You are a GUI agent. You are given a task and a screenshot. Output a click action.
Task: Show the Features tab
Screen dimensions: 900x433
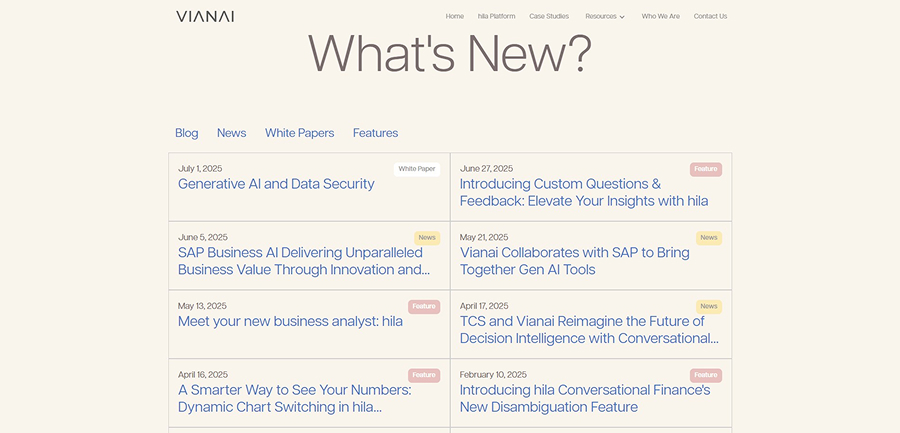coord(375,133)
